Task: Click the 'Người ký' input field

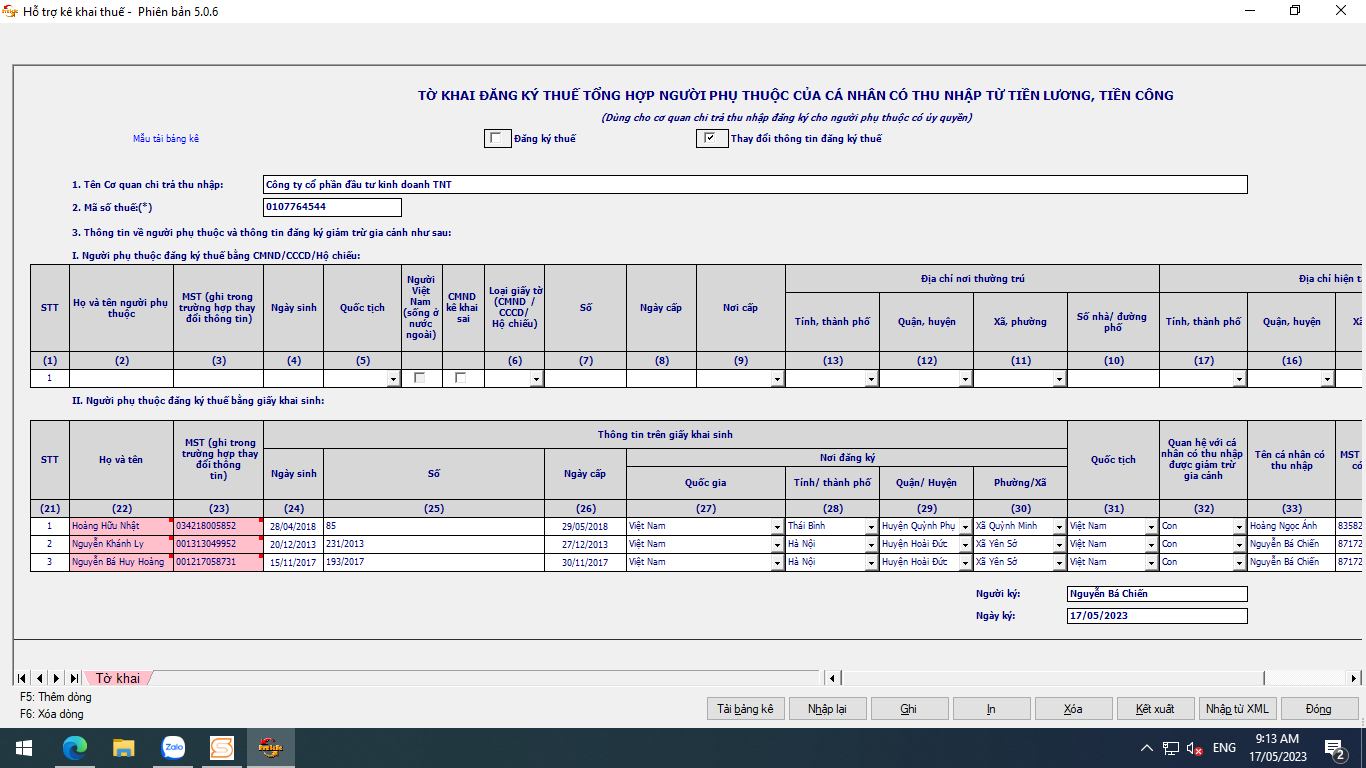Action: pos(1157,594)
